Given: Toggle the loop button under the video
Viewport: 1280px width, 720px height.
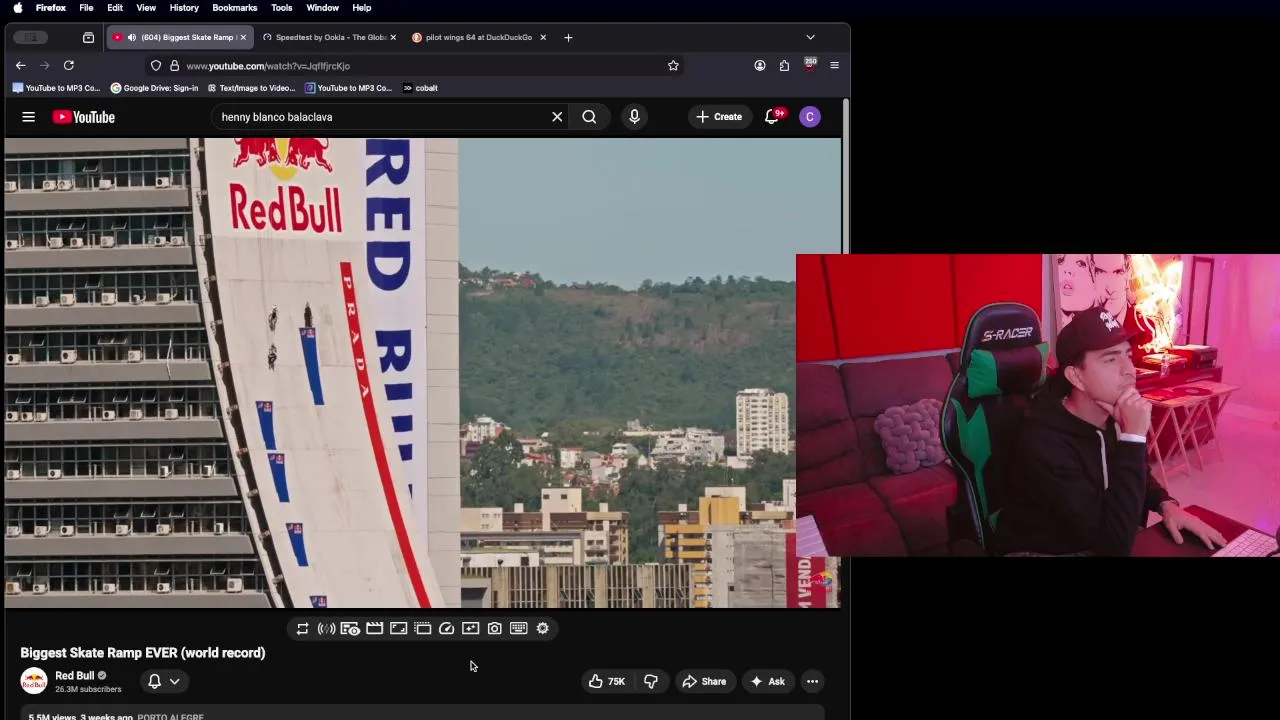Looking at the screenshot, I should [x=302, y=628].
